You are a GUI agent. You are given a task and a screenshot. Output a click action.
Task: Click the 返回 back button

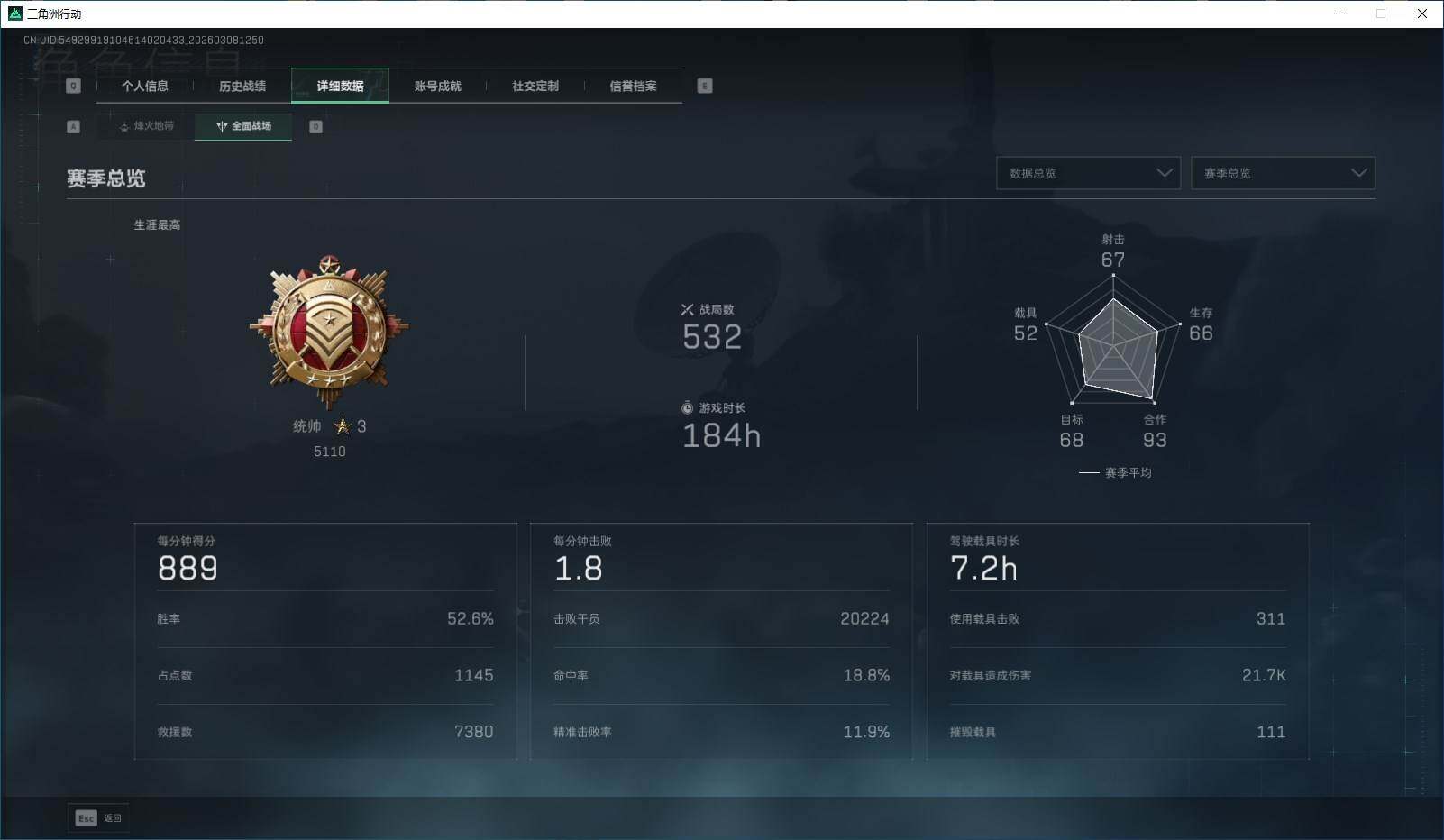(x=98, y=818)
